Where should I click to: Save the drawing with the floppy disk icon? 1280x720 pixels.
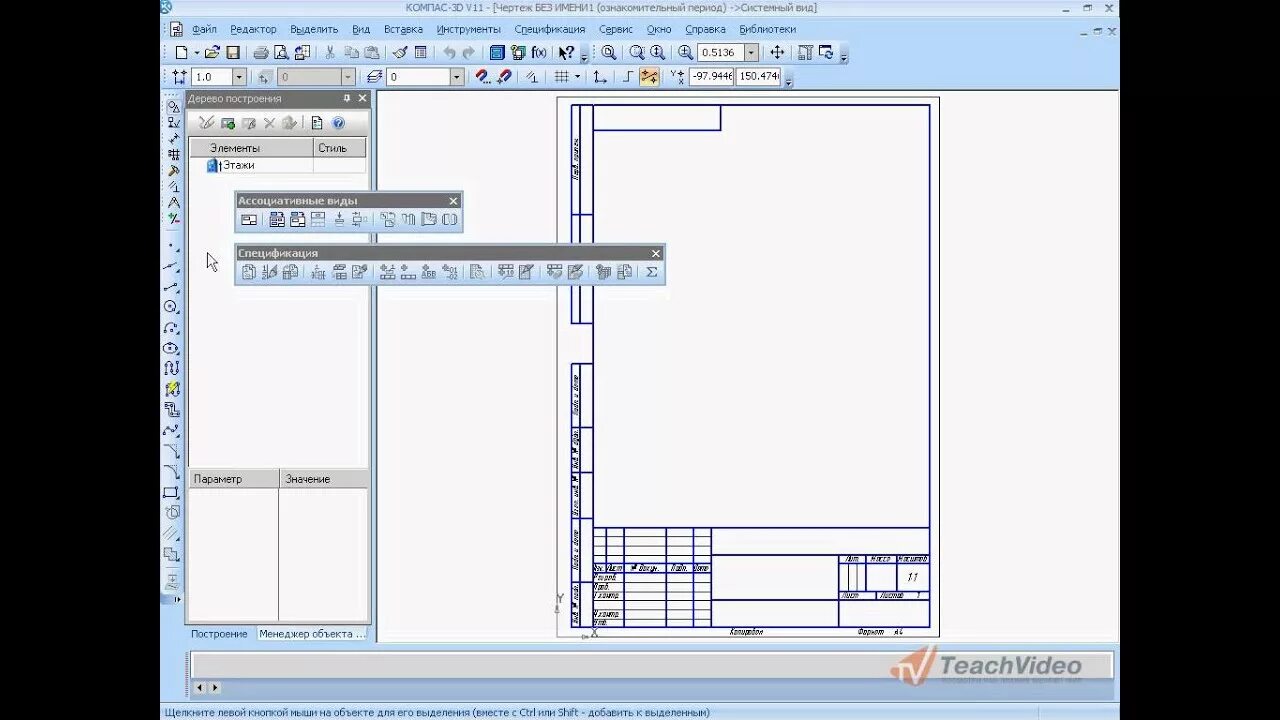pyautogui.click(x=233, y=53)
